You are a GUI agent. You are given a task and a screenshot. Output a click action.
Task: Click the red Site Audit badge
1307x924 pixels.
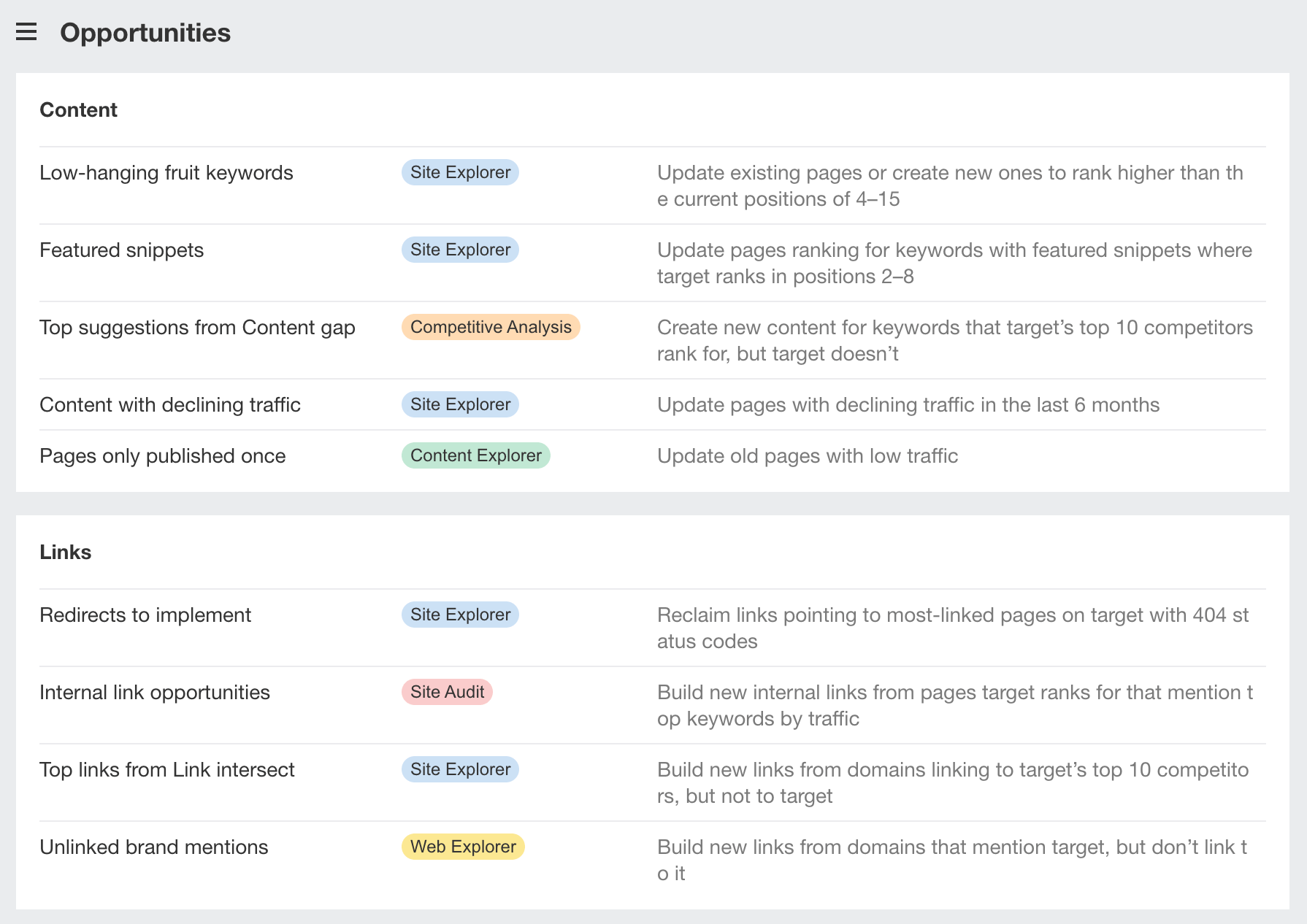[447, 692]
